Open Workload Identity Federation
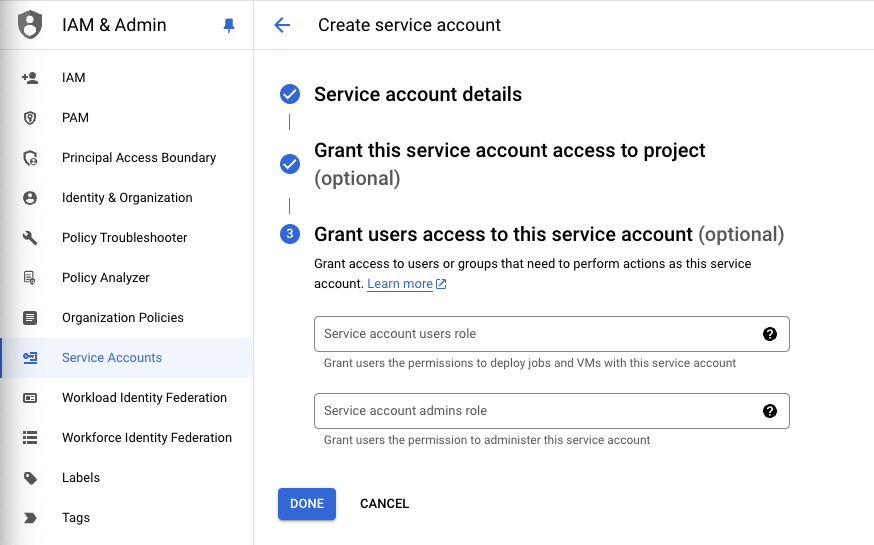 127,398
